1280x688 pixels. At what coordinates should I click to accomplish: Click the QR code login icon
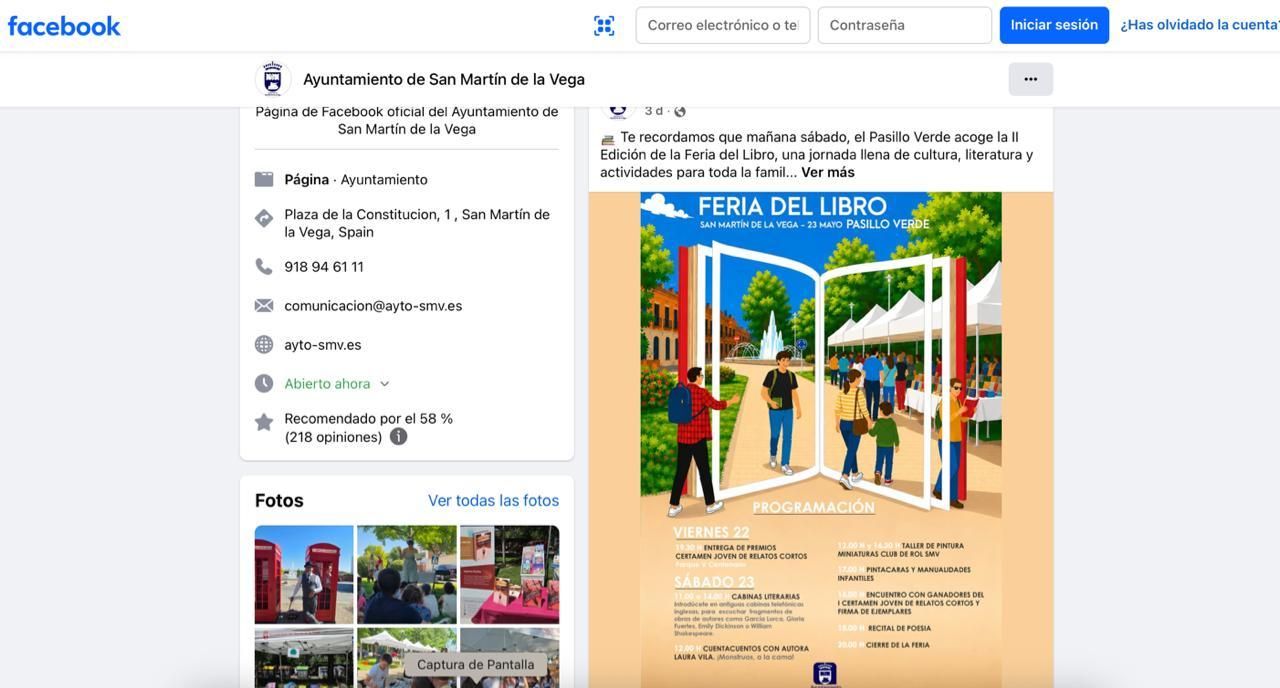point(604,26)
